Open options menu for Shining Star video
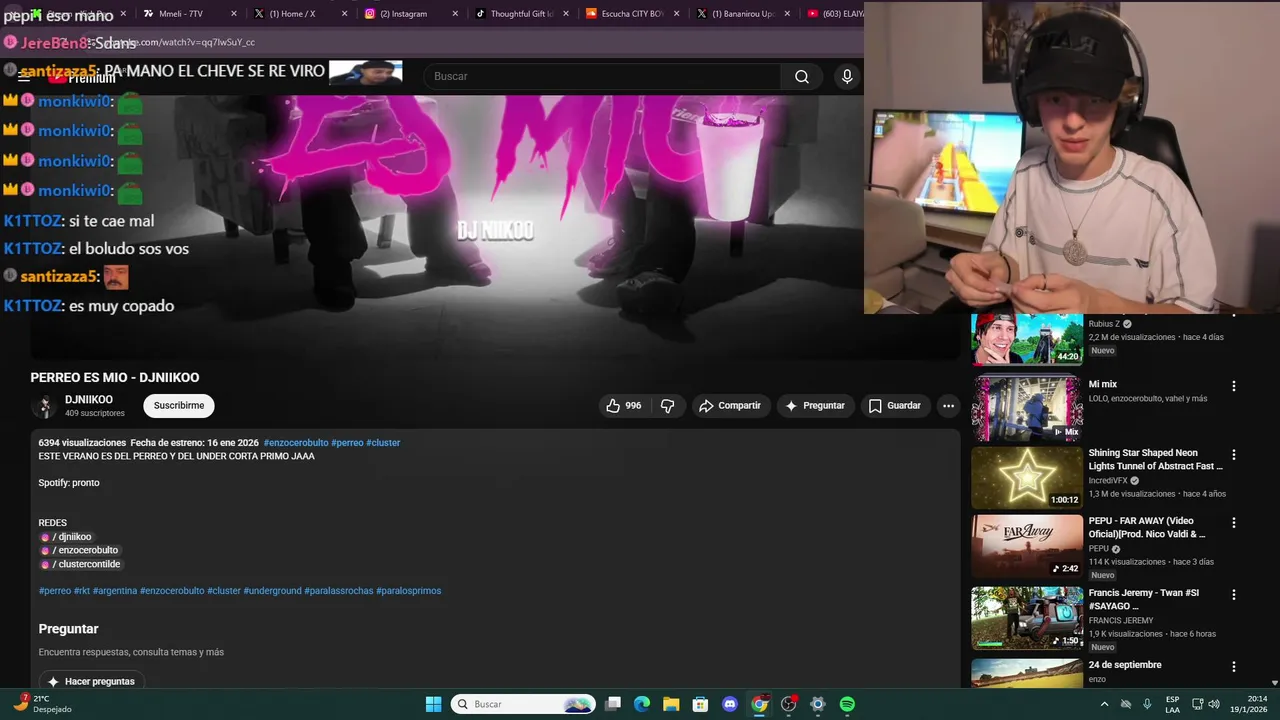 [x=1233, y=454]
